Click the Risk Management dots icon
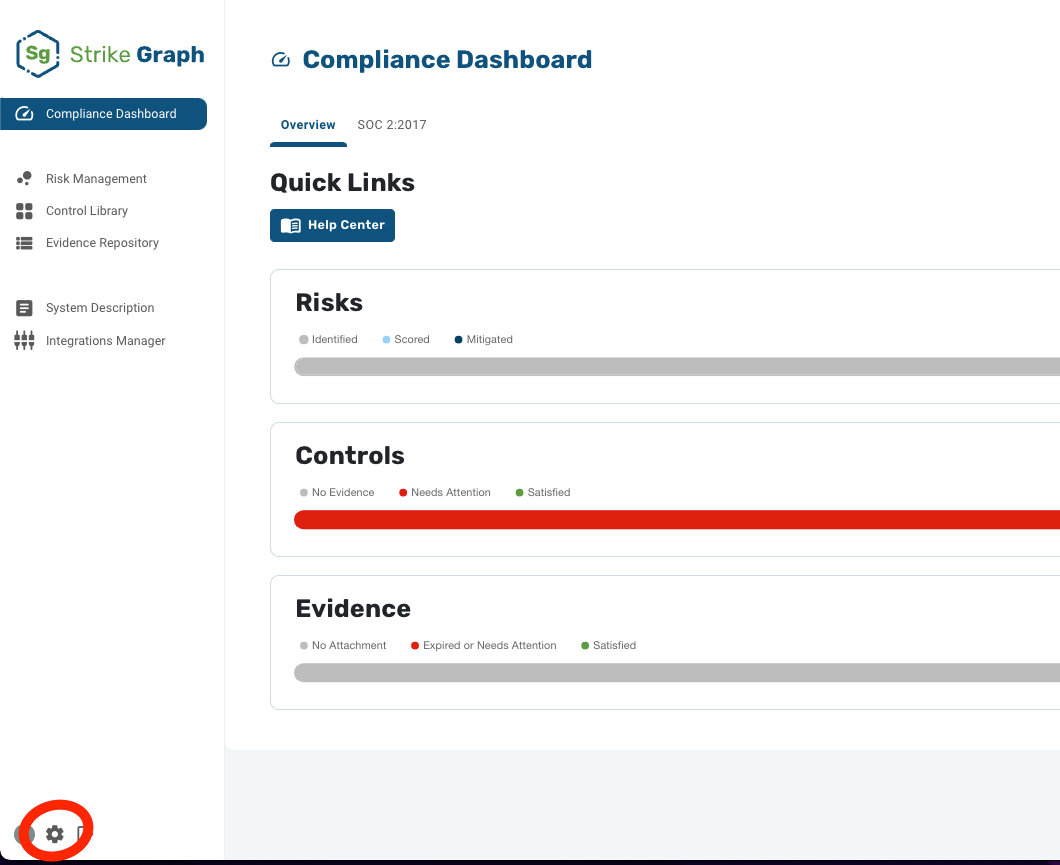This screenshot has height=865, width=1060. coord(24,178)
